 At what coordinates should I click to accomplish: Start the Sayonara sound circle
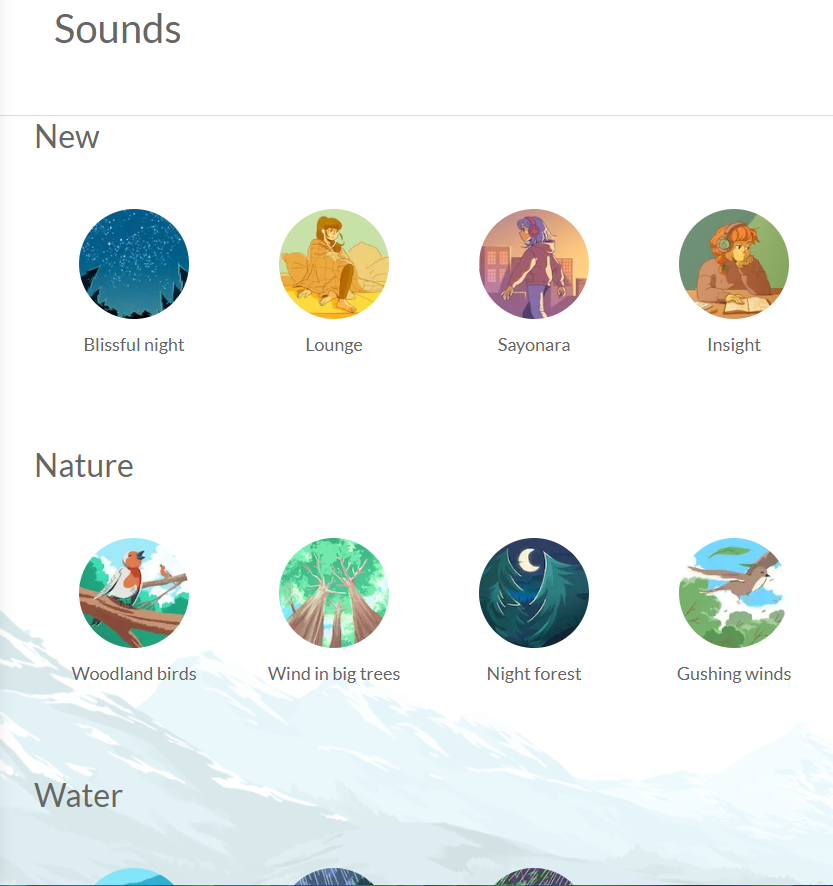tap(534, 264)
